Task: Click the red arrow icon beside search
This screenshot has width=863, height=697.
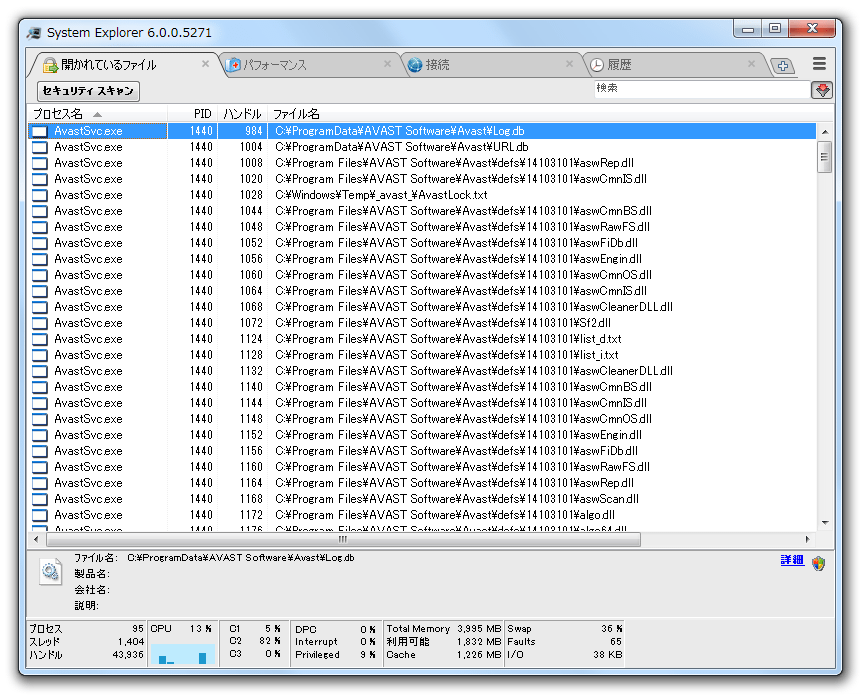Action: (822, 90)
